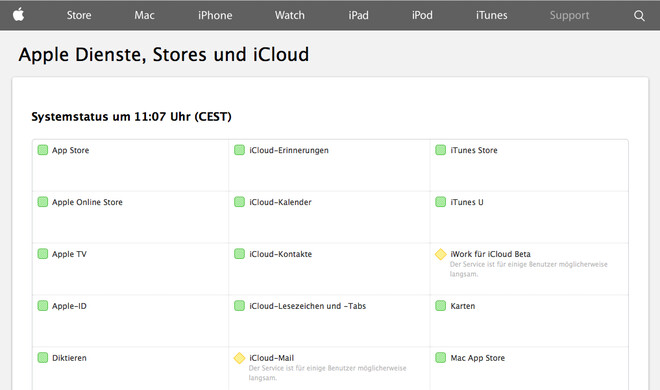Image resolution: width=660 pixels, height=390 pixels.
Task: Click the iCloud-Lesezeichen und -Tabs label
Action: [x=307, y=306]
